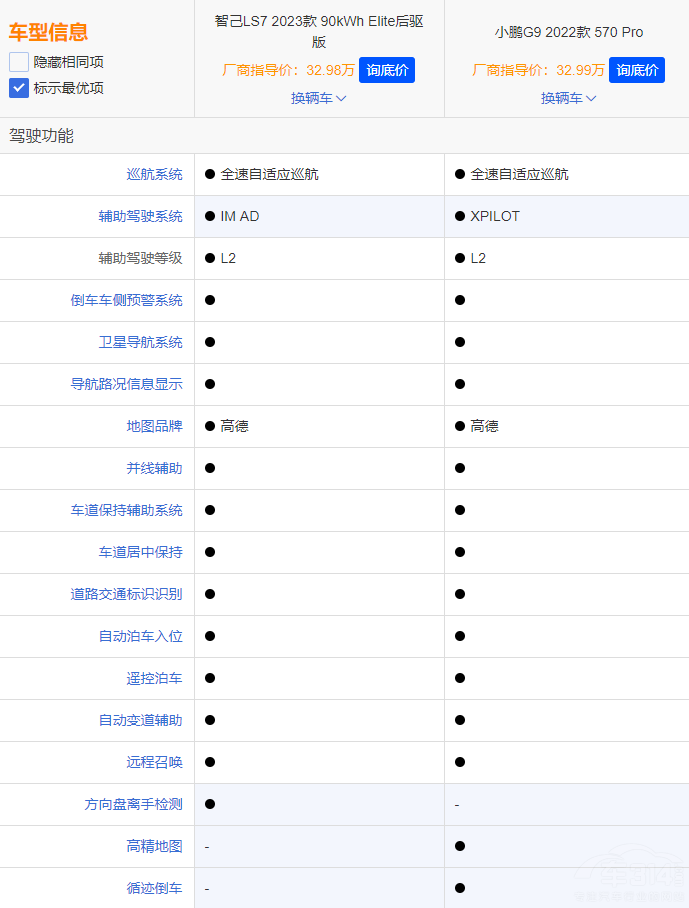
Task: Open the 循迹倒车 term link
Action: 154,888
